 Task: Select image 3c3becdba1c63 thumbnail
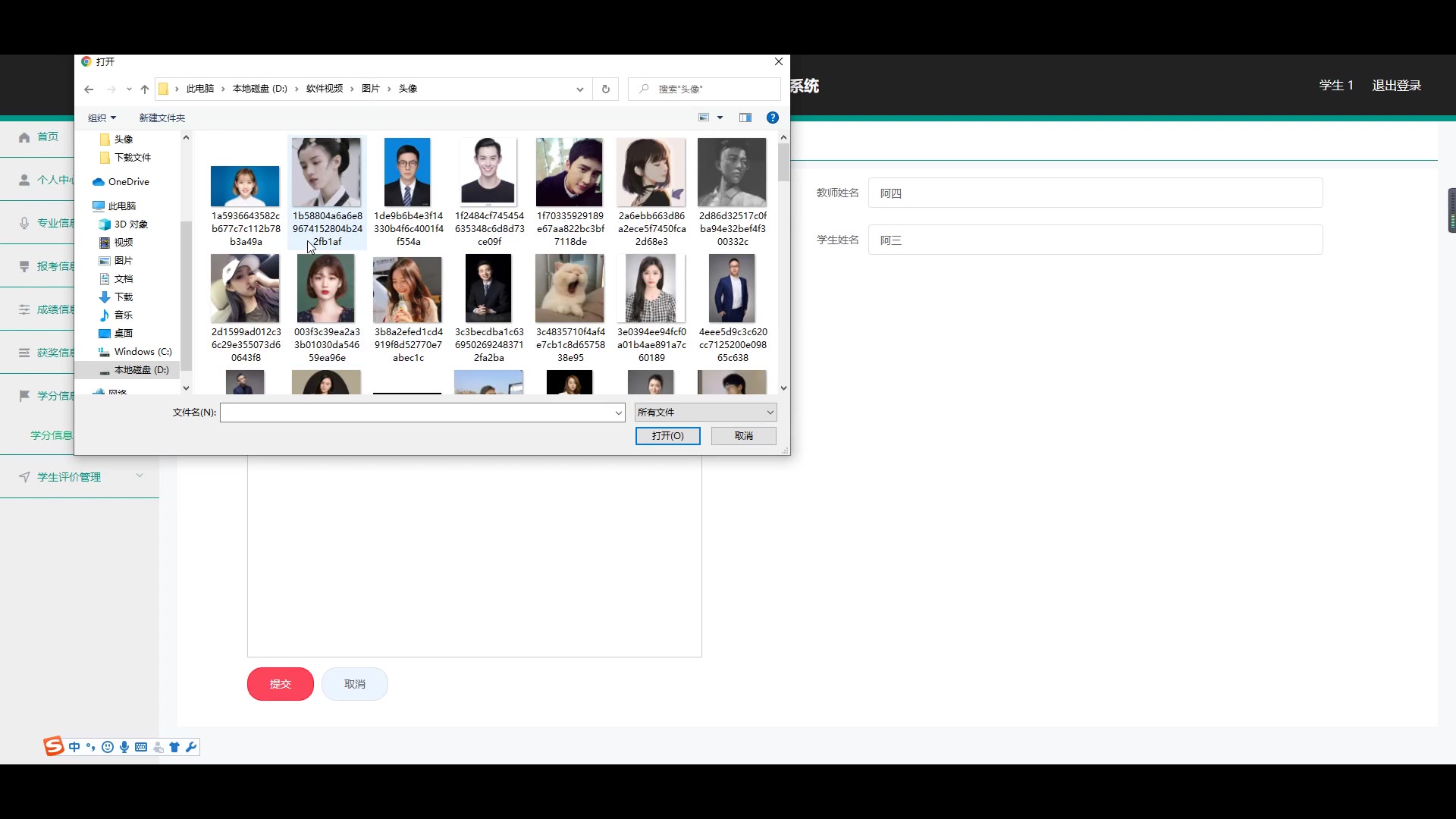[488, 288]
